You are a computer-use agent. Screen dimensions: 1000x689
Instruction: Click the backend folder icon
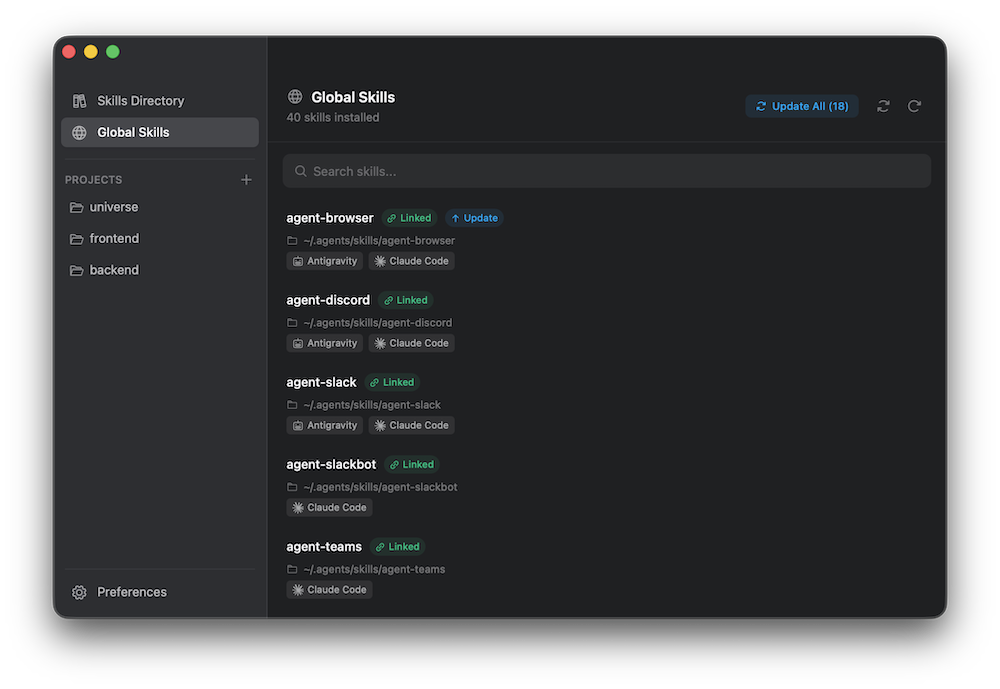pyautogui.click(x=77, y=270)
